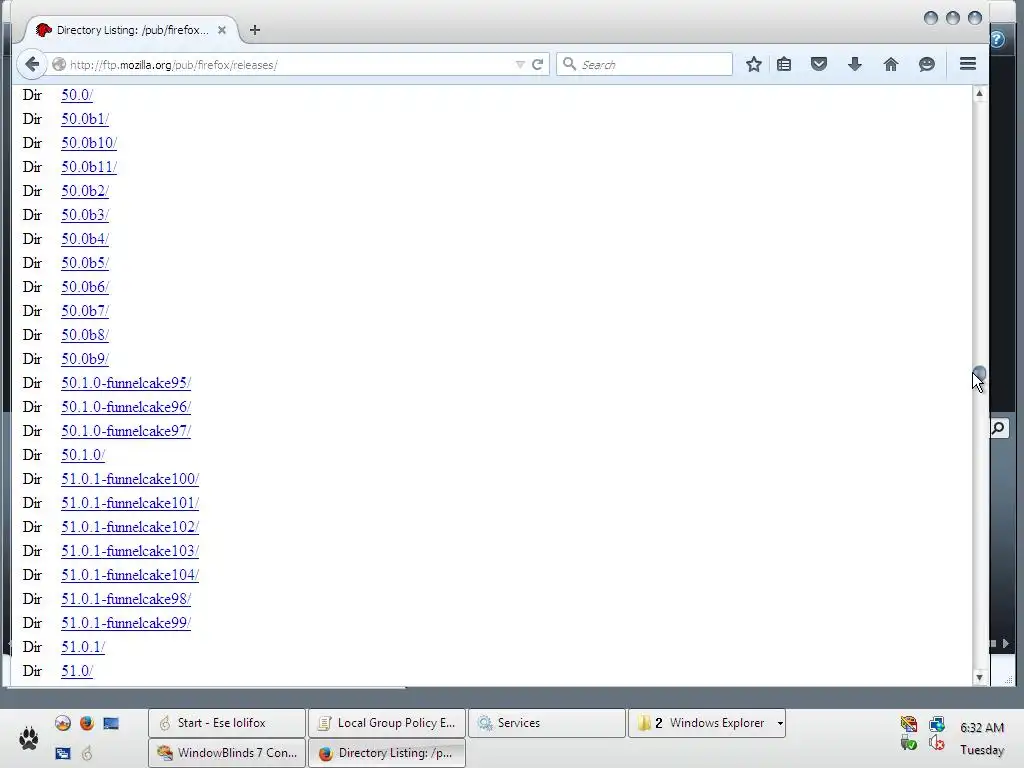Click the network tray icon
The height and width of the screenshot is (768, 1024).
[936, 724]
